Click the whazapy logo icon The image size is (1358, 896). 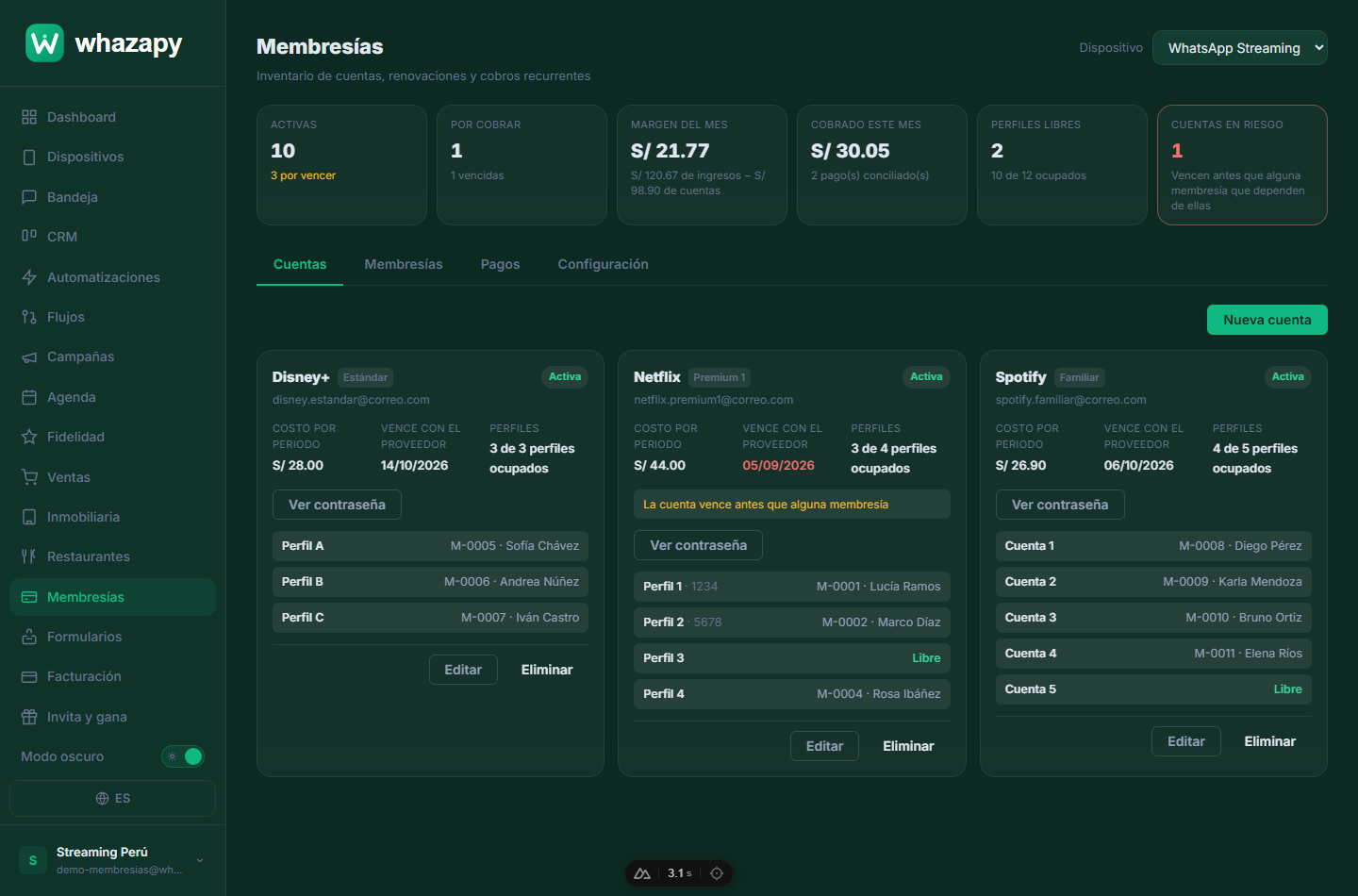(x=44, y=43)
